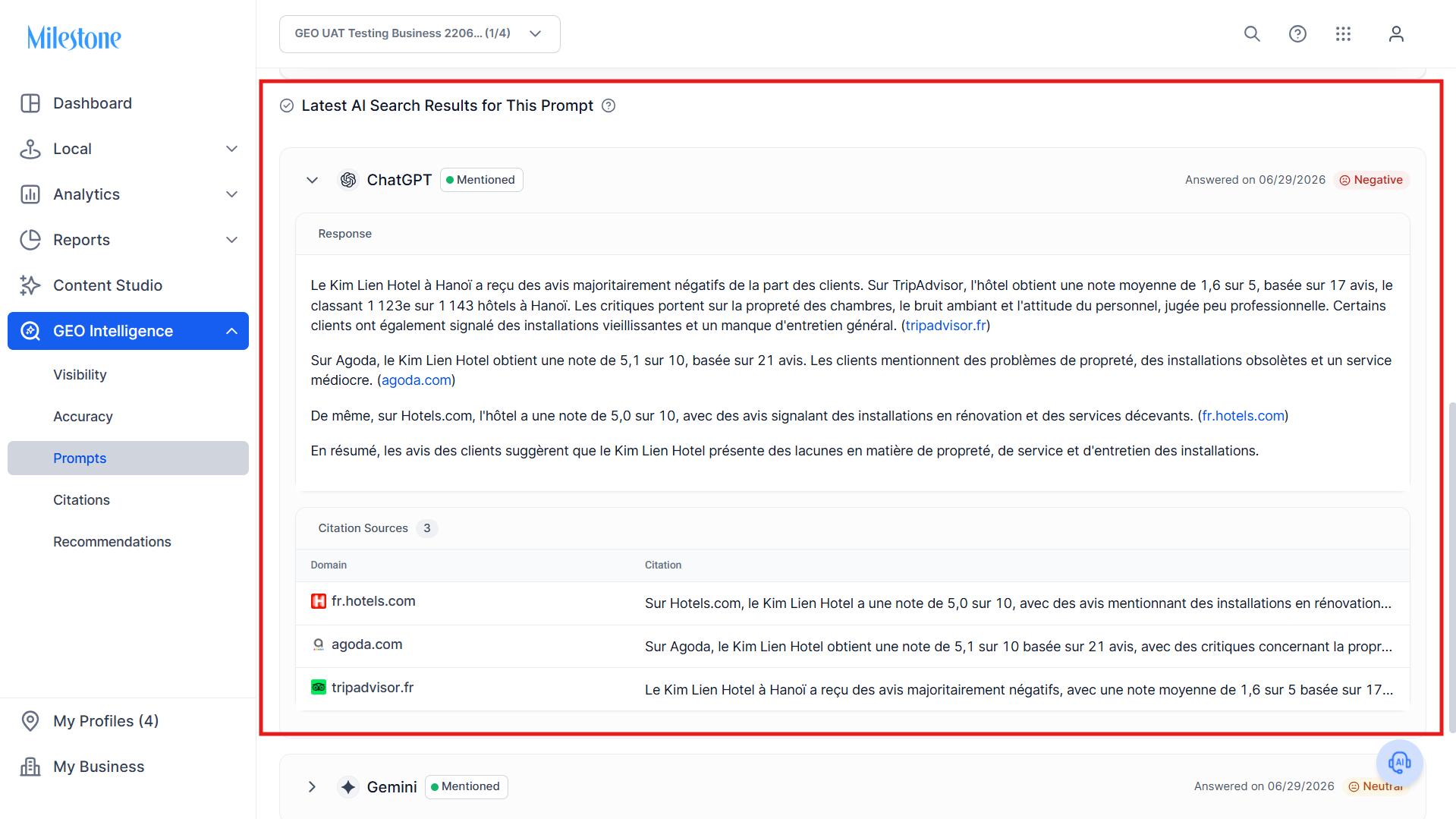The width and height of the screenshot is (1456, 819).
Task: Click the TripAdvisor citation text row
Action: coord(1018,690)
